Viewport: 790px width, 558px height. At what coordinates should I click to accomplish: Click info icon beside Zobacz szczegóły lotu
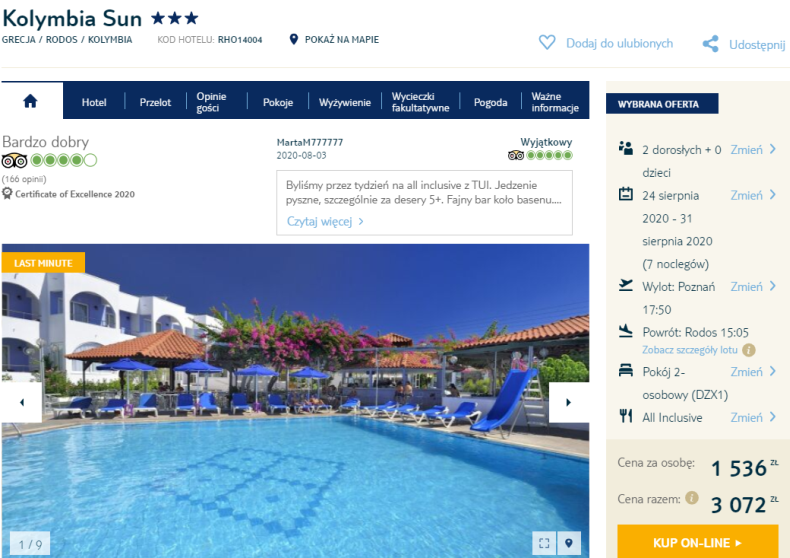[x=749, y=350]
